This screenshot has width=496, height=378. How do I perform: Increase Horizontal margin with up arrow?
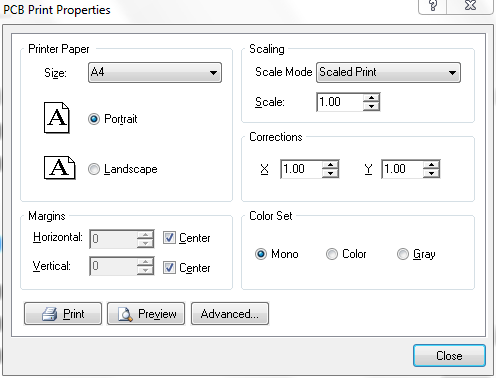pyautogui.click(x=145, y=235)
